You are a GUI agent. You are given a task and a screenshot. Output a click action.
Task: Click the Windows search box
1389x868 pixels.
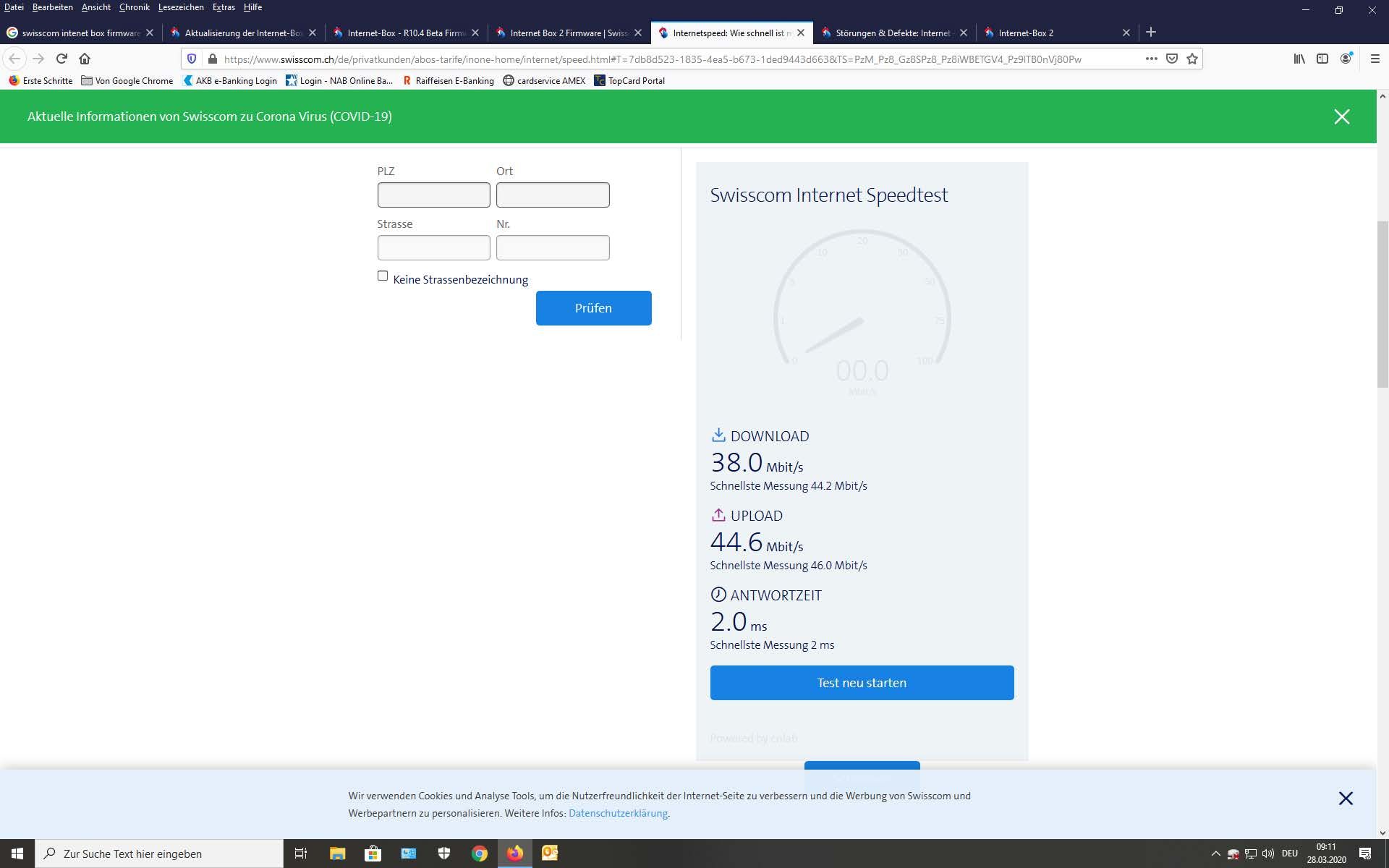click(159, 854)
